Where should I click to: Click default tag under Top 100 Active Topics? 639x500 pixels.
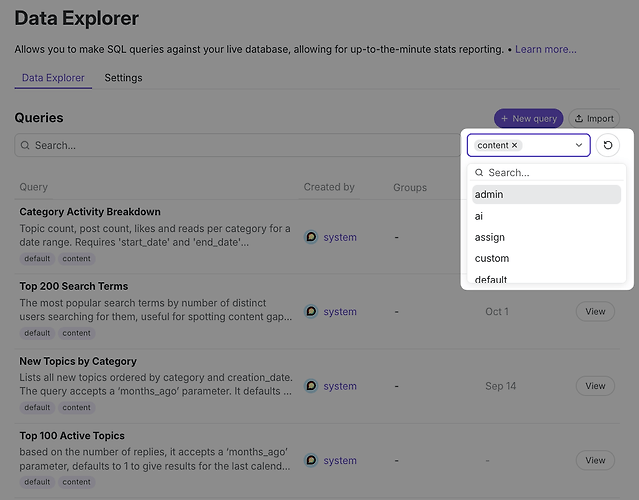pos(37,482)
